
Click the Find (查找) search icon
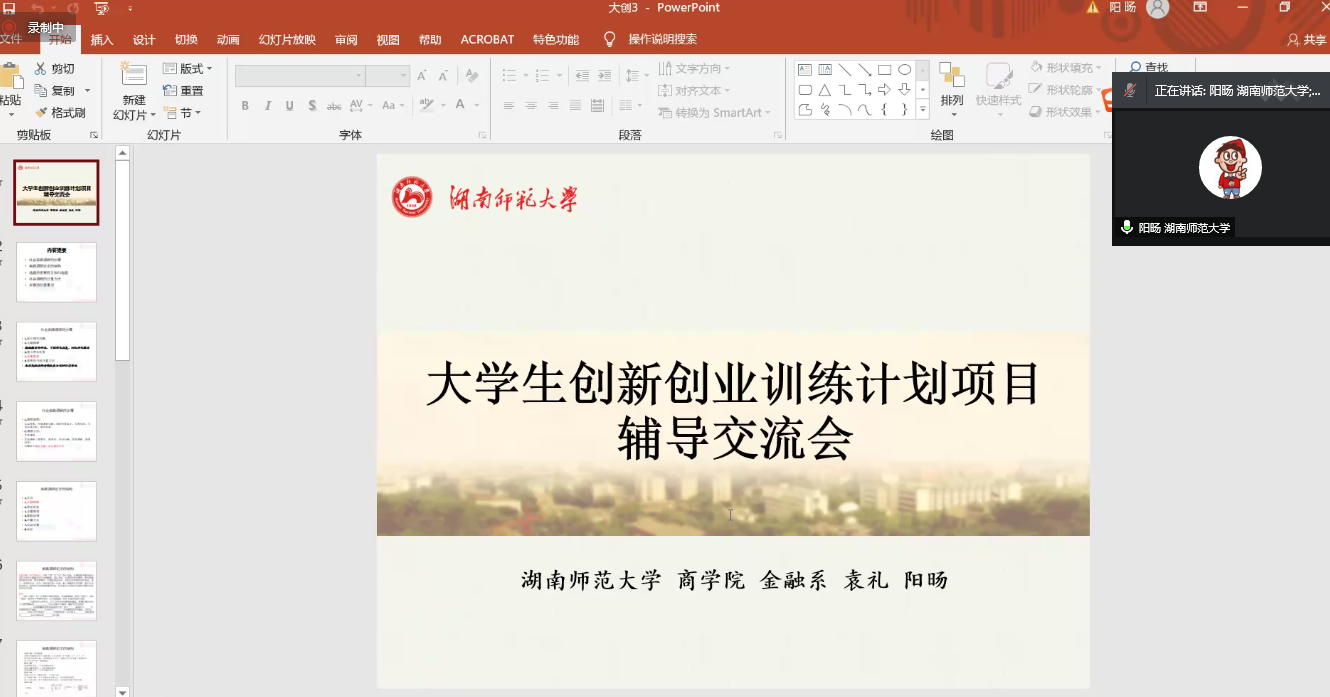tap(1136, 67)
